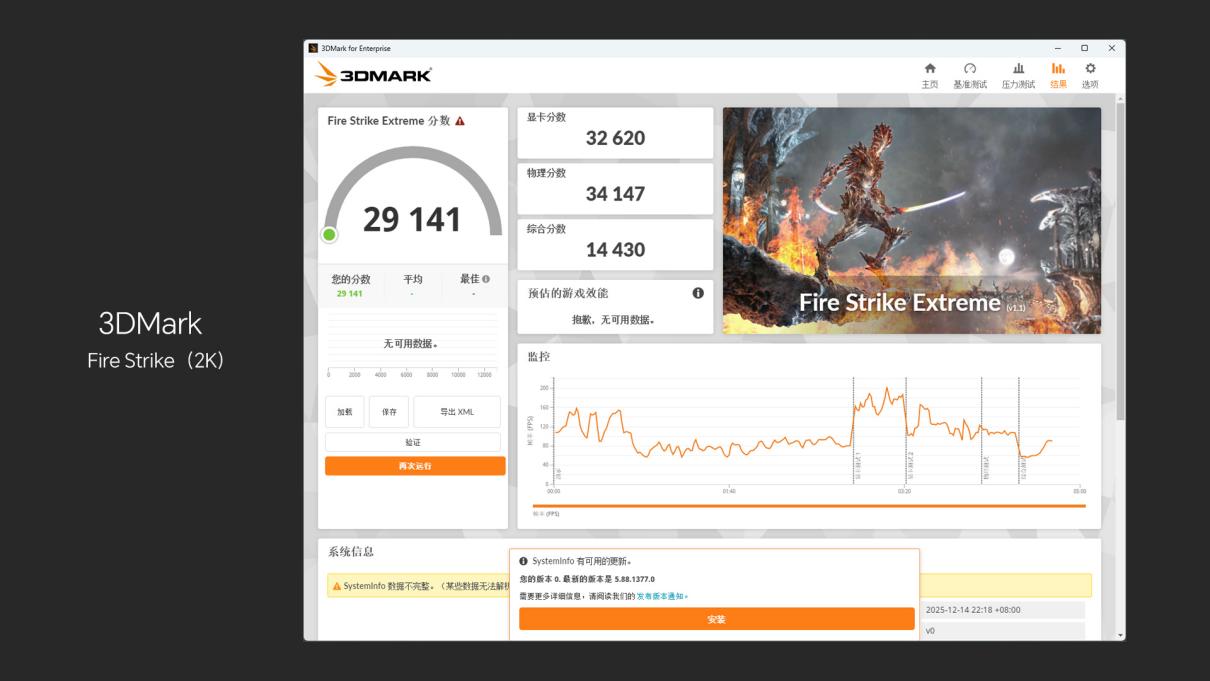Click the 监控 monitoring chart heading
The image size is (1210, 681).
click(x=539, y=357)
